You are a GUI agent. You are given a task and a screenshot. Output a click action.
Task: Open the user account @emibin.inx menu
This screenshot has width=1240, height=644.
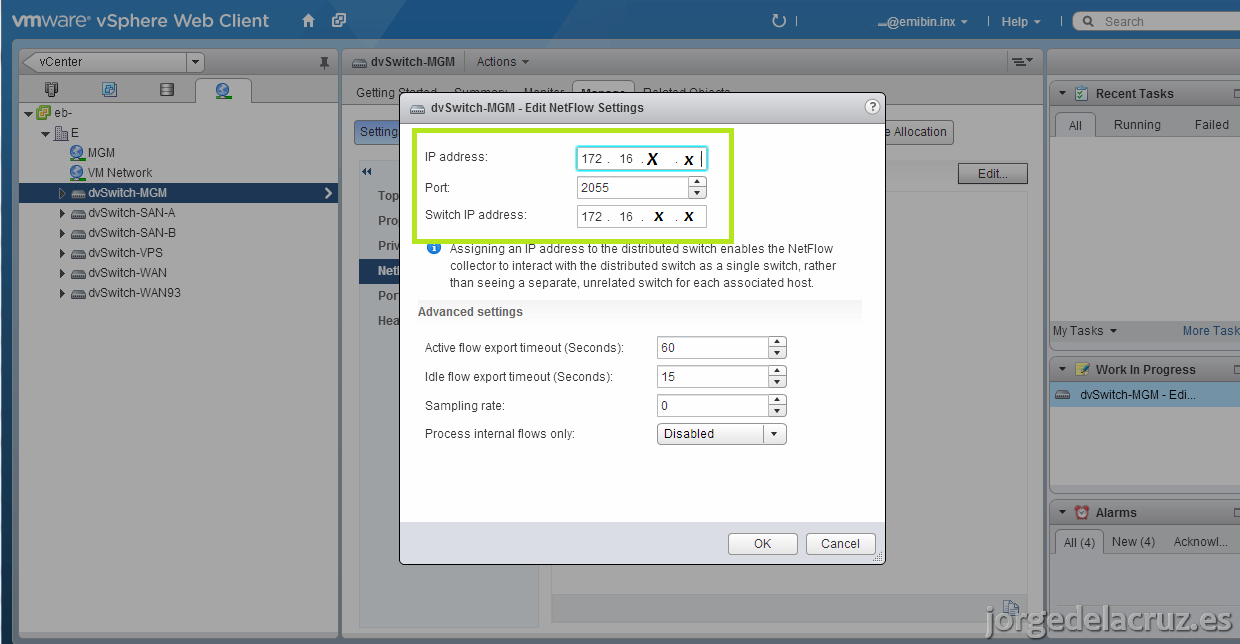click(922, 21)
